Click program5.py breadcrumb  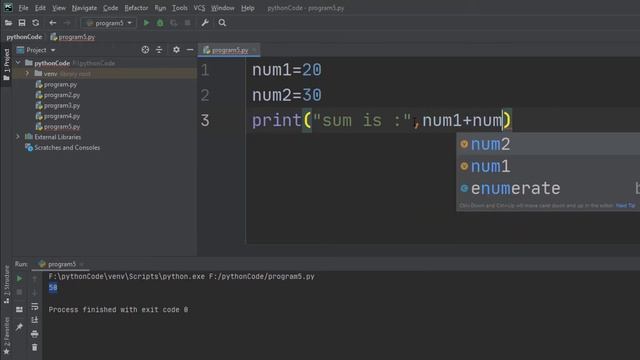[73, 37]
